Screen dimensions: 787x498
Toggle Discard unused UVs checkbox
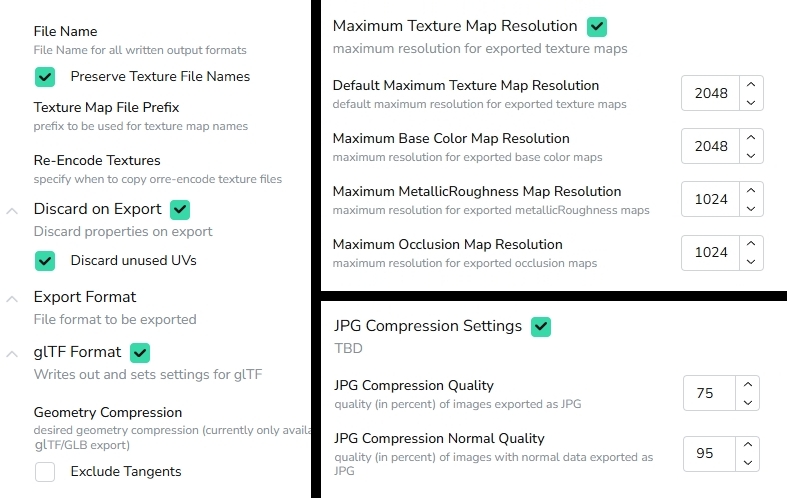(x=45, y=261)
